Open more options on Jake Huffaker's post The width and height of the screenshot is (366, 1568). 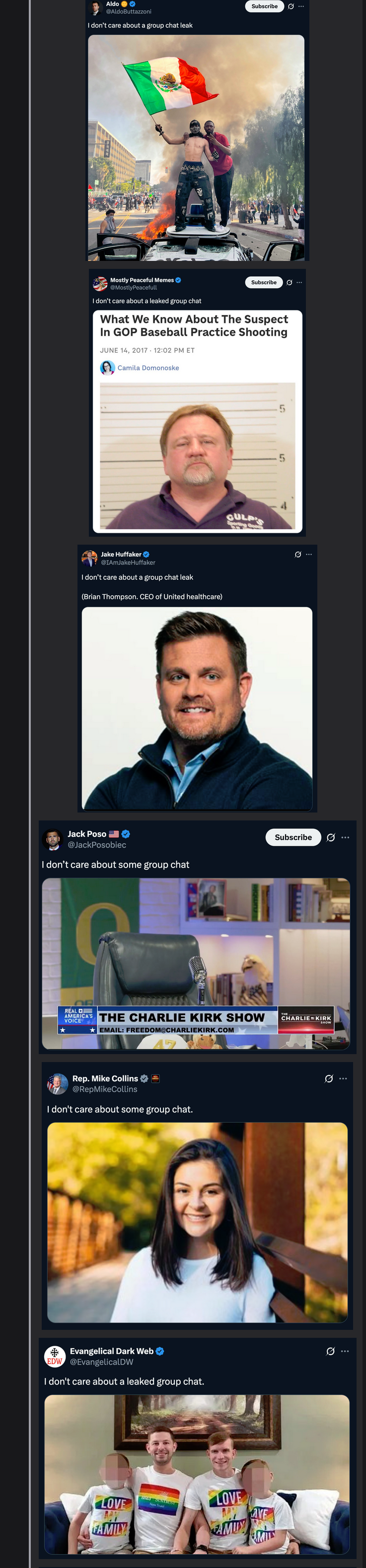tap(309, 555)
